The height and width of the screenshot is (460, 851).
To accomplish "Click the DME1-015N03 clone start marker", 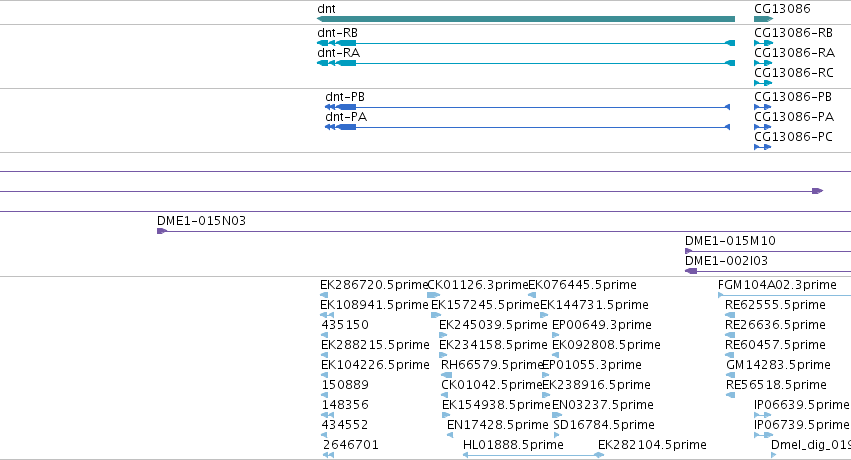I will pos(162,231).
